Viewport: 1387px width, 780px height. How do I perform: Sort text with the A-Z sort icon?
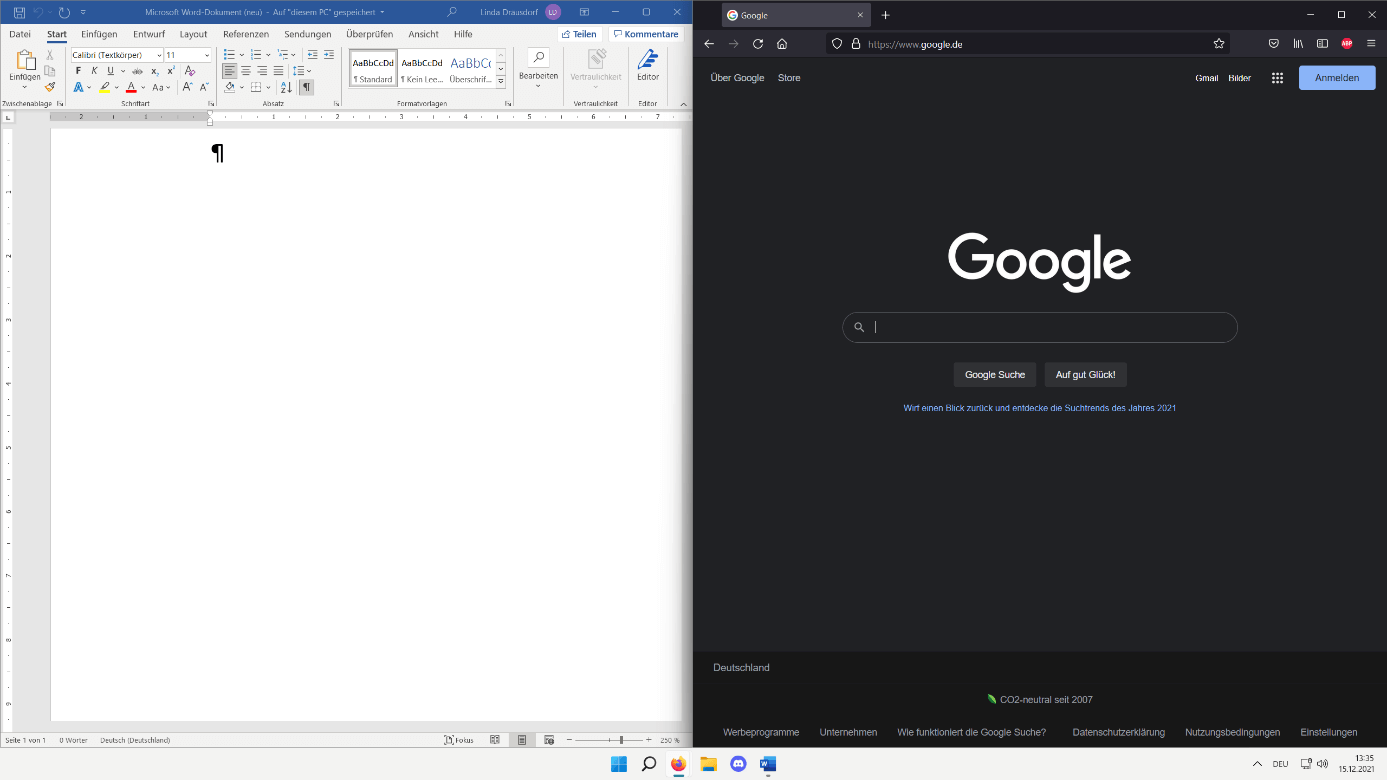(287, 87)
